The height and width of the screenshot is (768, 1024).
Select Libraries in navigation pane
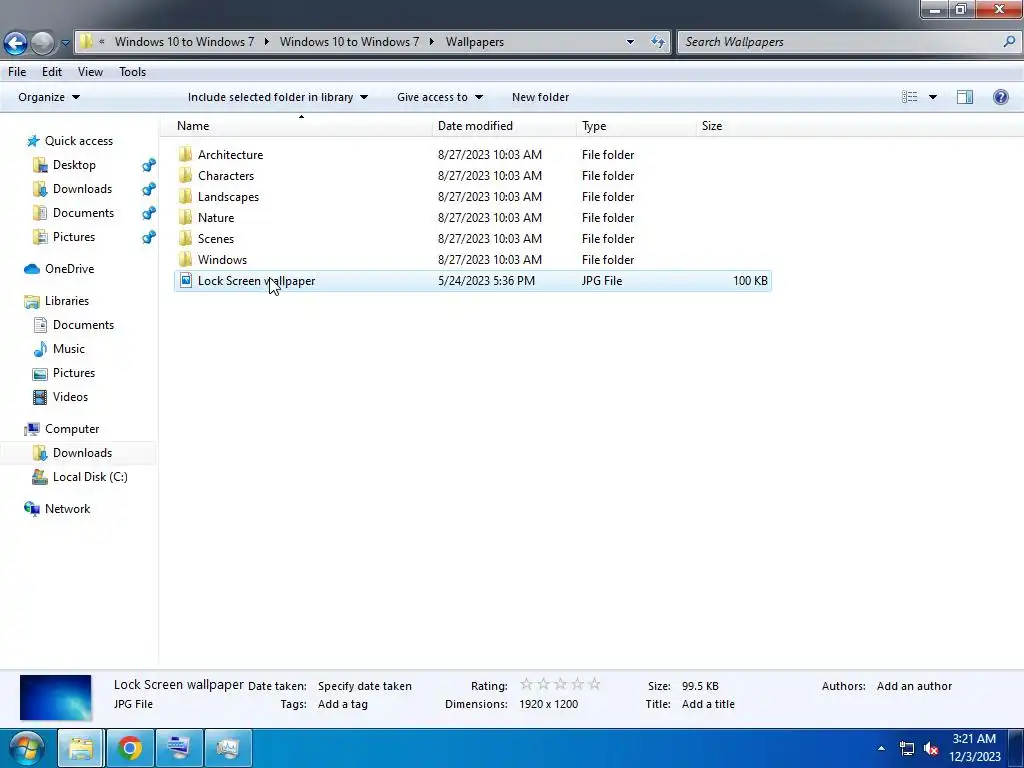[x=57, y=301]
